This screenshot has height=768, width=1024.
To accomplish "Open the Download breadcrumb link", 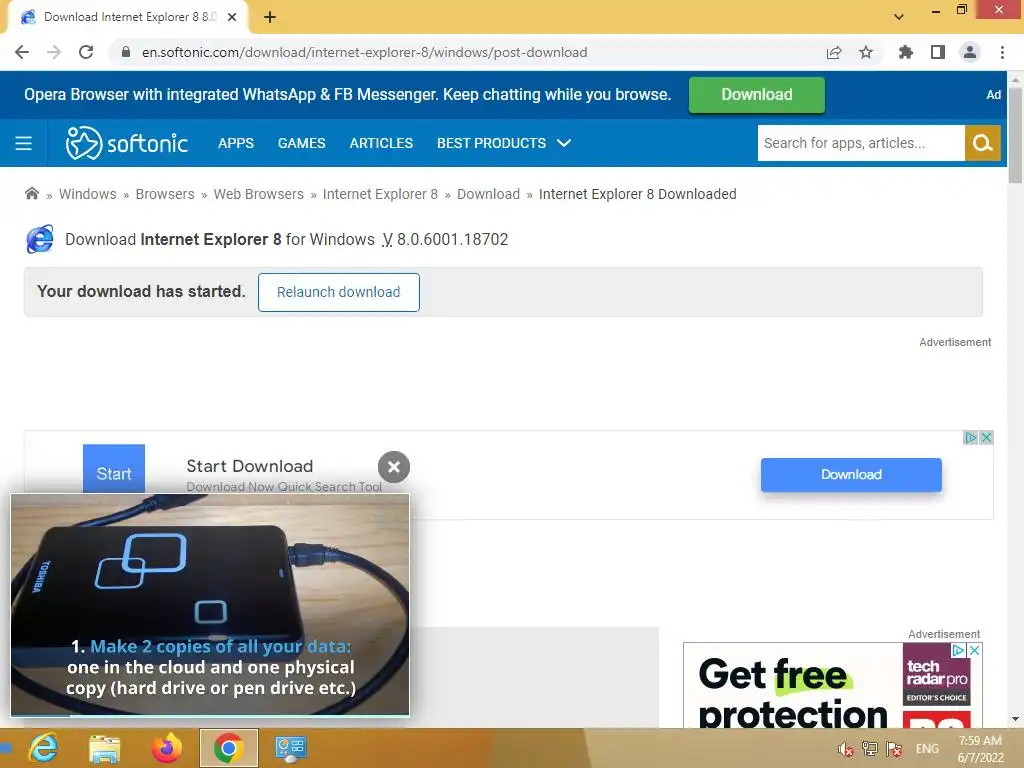I will (x=488, y=194).
